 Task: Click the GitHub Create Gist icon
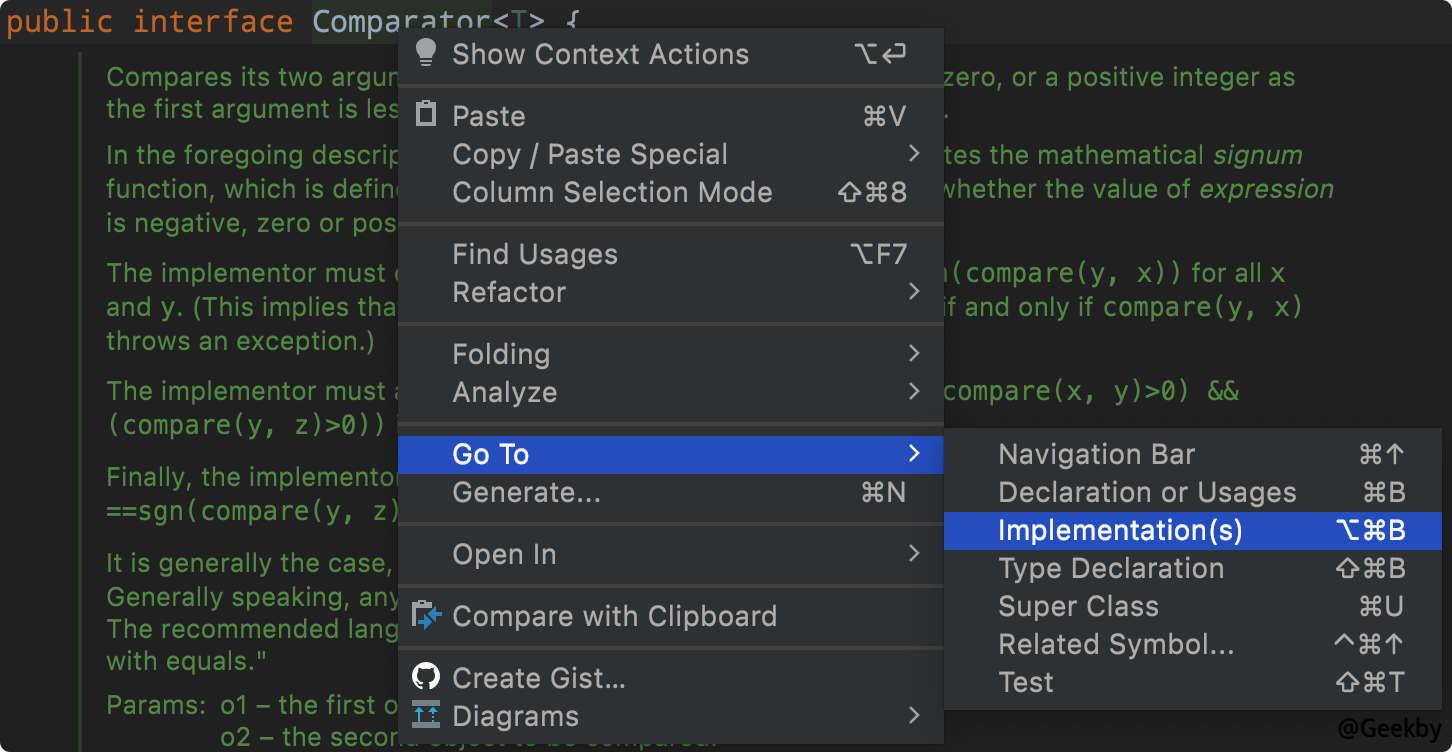tap(426, 677)
